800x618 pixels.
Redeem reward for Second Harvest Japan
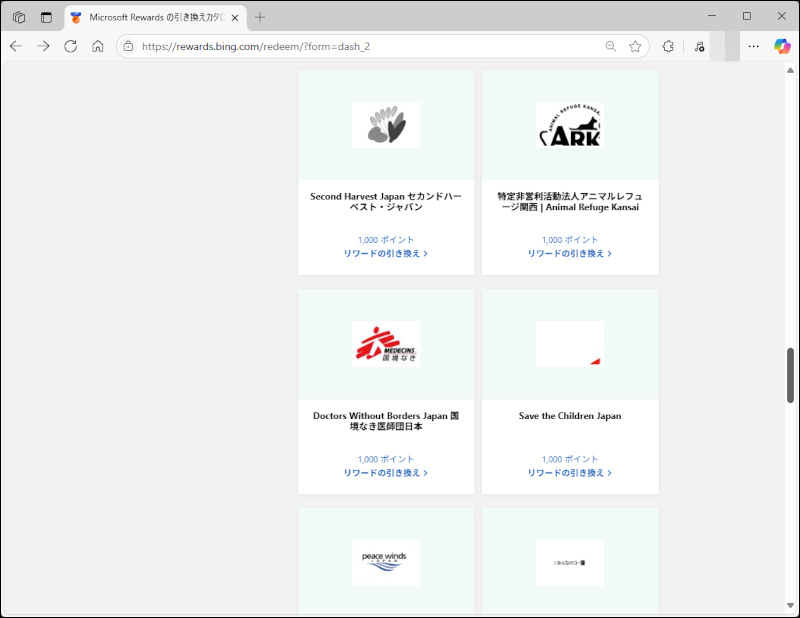tap(386, 254)
